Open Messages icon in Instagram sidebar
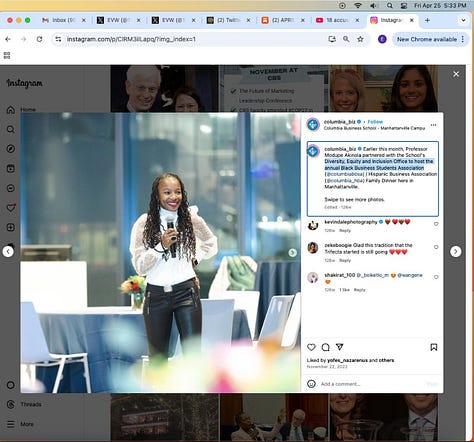 click(x=11, y=188)
